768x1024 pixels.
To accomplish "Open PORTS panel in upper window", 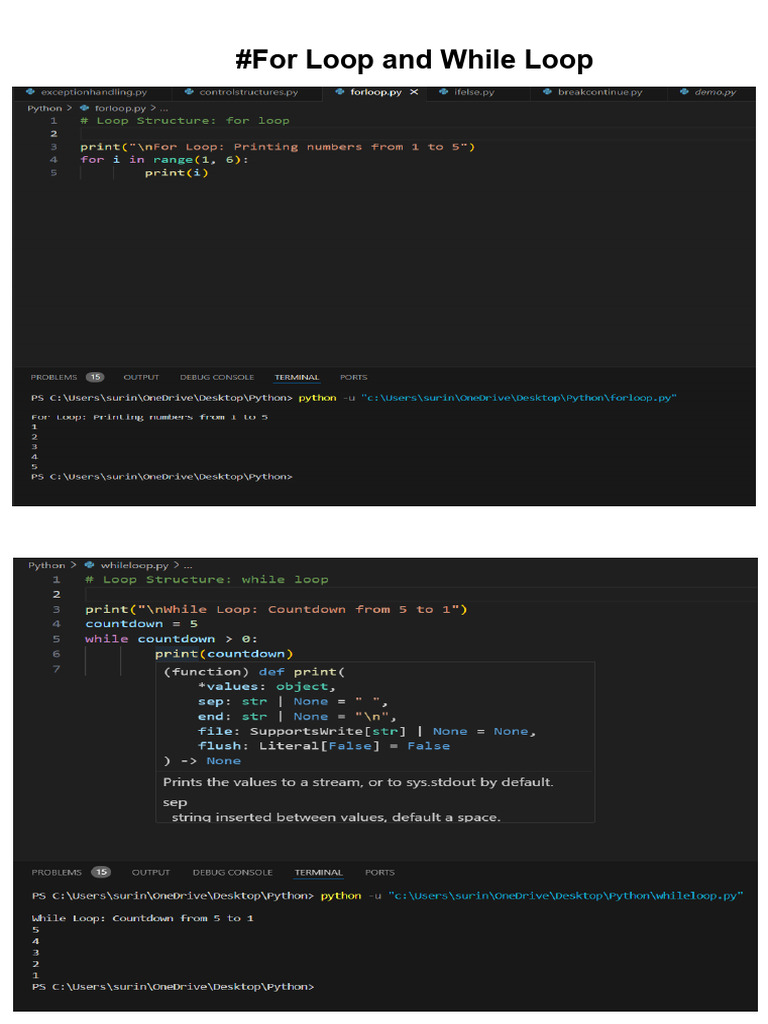I will (353, 377).
